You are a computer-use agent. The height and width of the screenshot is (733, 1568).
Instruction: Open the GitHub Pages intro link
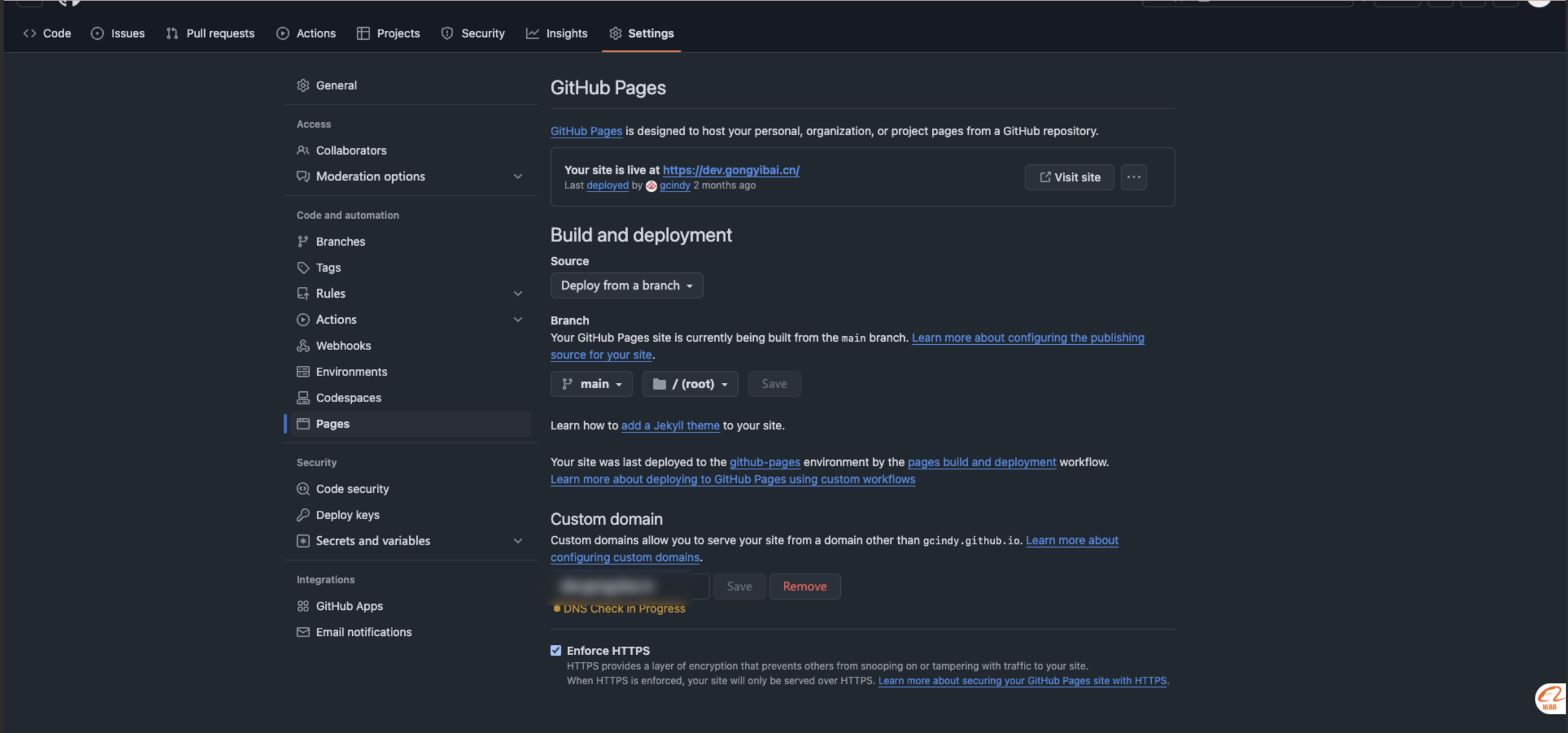pyautogui.click(x=586, y=131)
